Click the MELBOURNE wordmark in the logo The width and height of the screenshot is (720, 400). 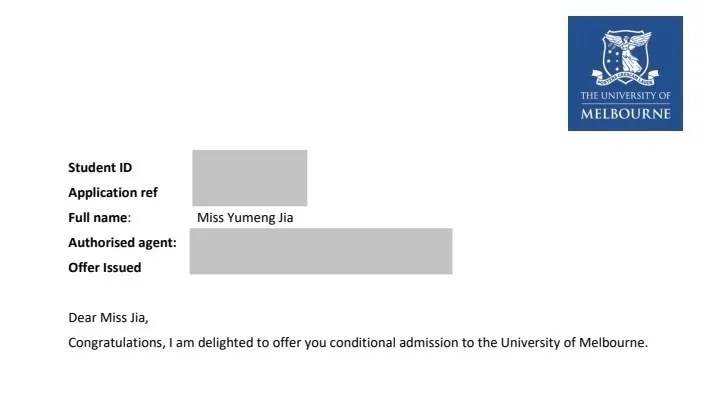625,113
